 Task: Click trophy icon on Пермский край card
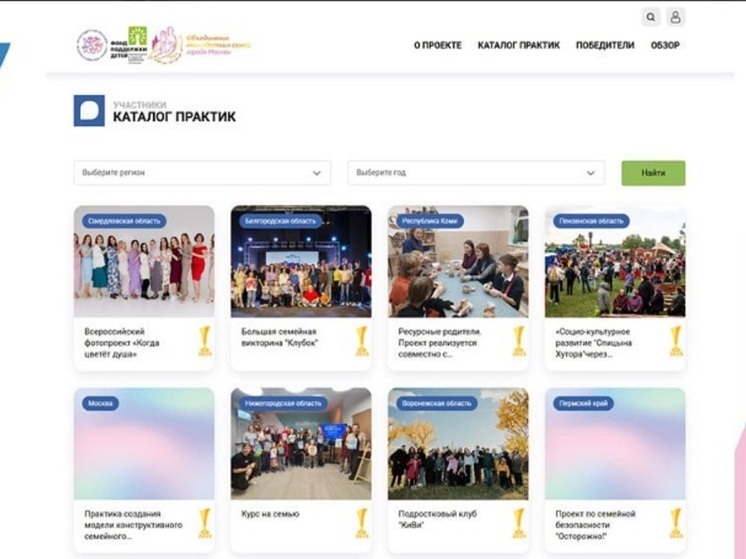[676, 523]
